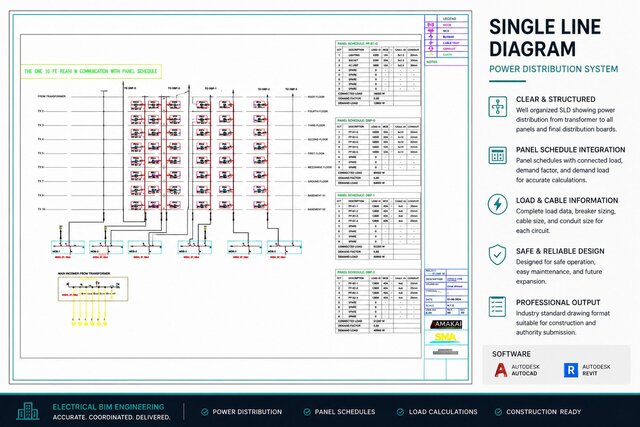Click the Notes label under the Legend
Image resolution: width=640 pixels, height=427 pixels.
pos(432,62)
